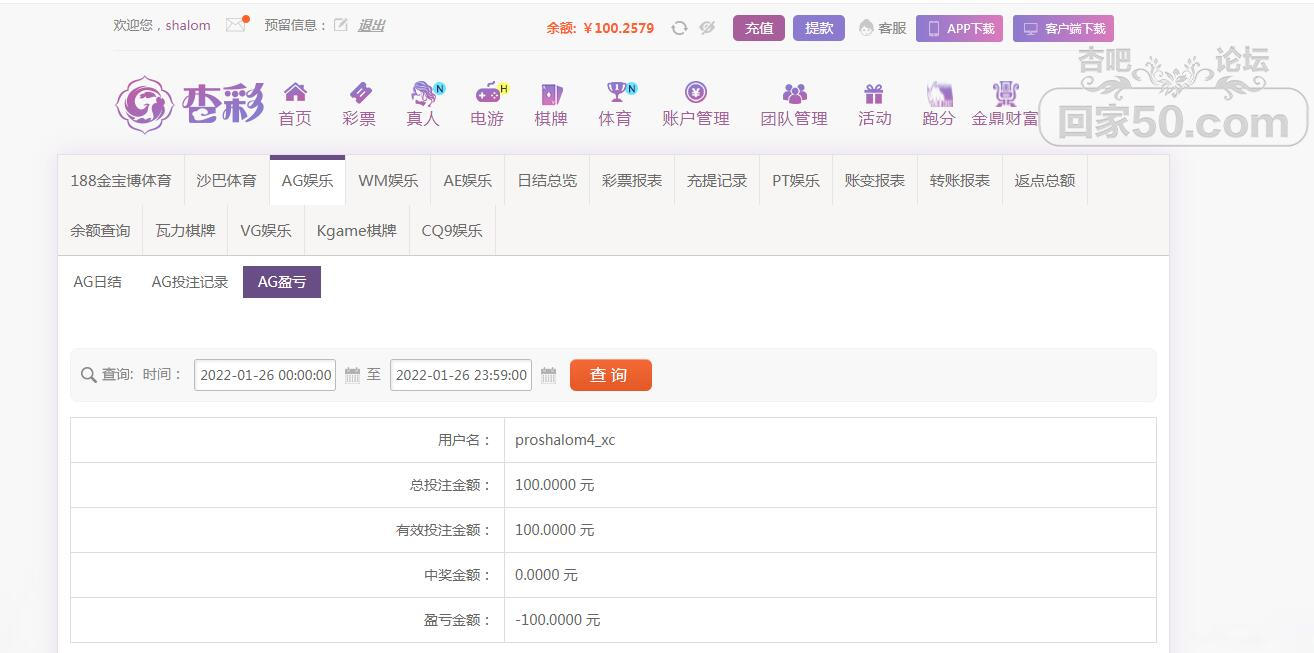The width and height of the screenshot is (1314, 653).
Task: Toggle balance visibility eye icon
Action: (707, 28)
